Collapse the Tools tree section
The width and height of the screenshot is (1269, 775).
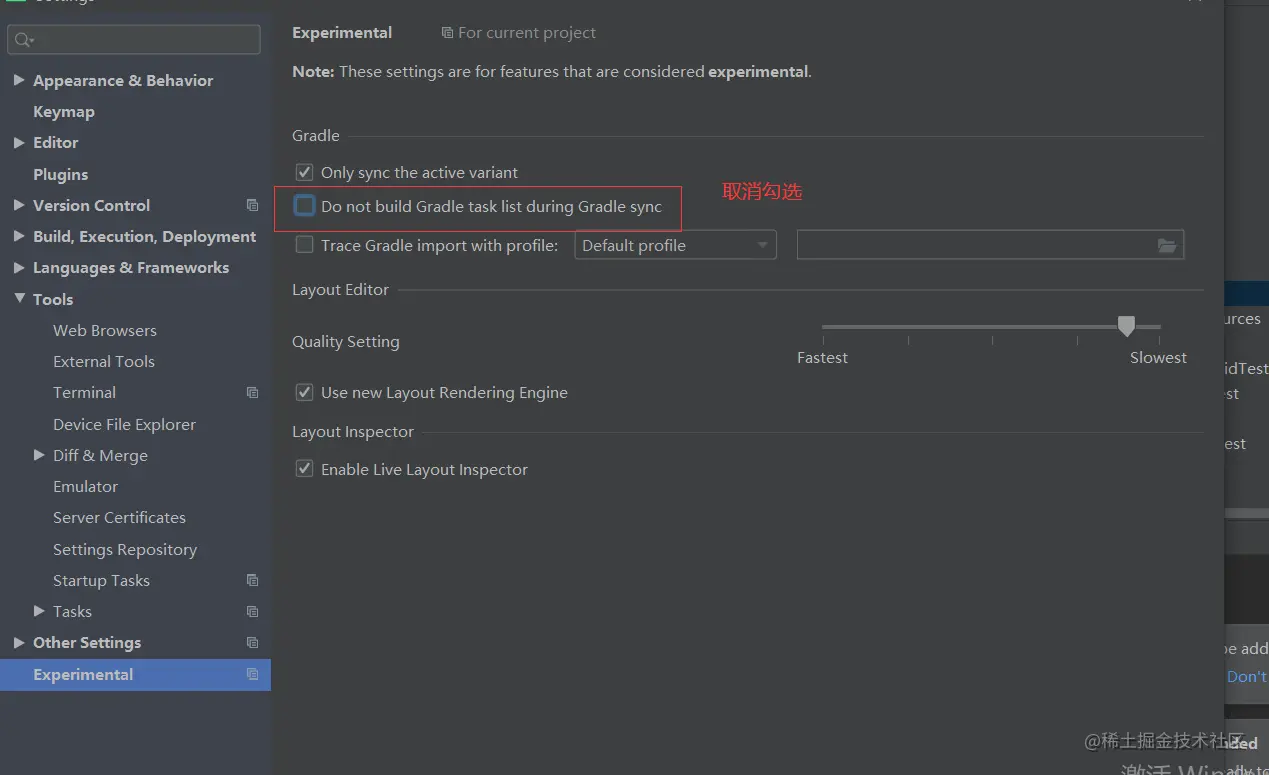[19, 299]
